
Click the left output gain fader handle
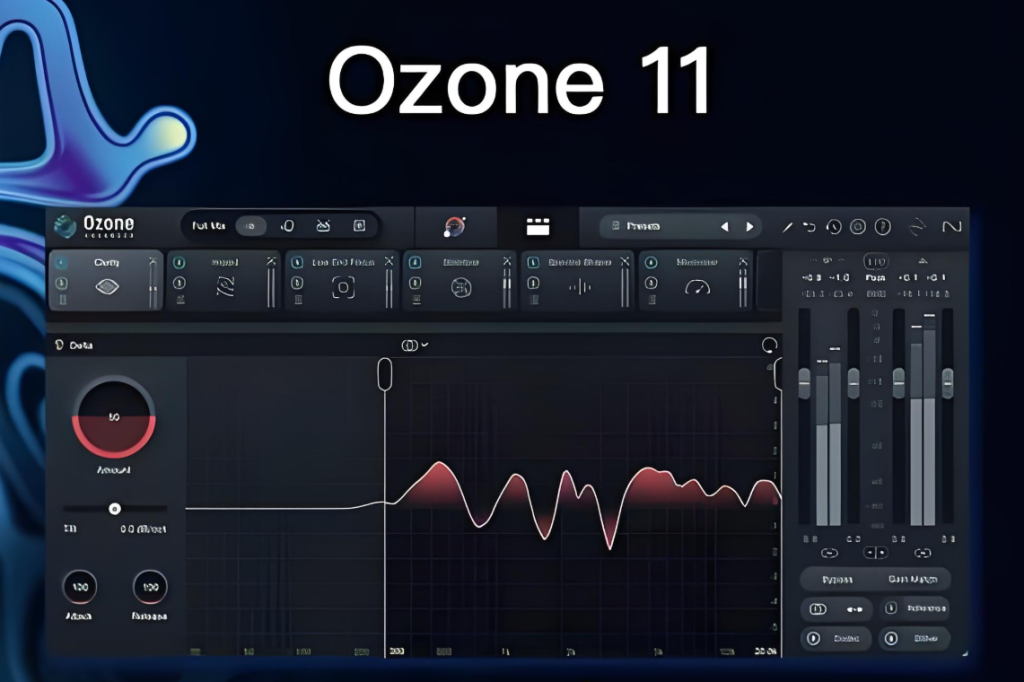point(899,383)
